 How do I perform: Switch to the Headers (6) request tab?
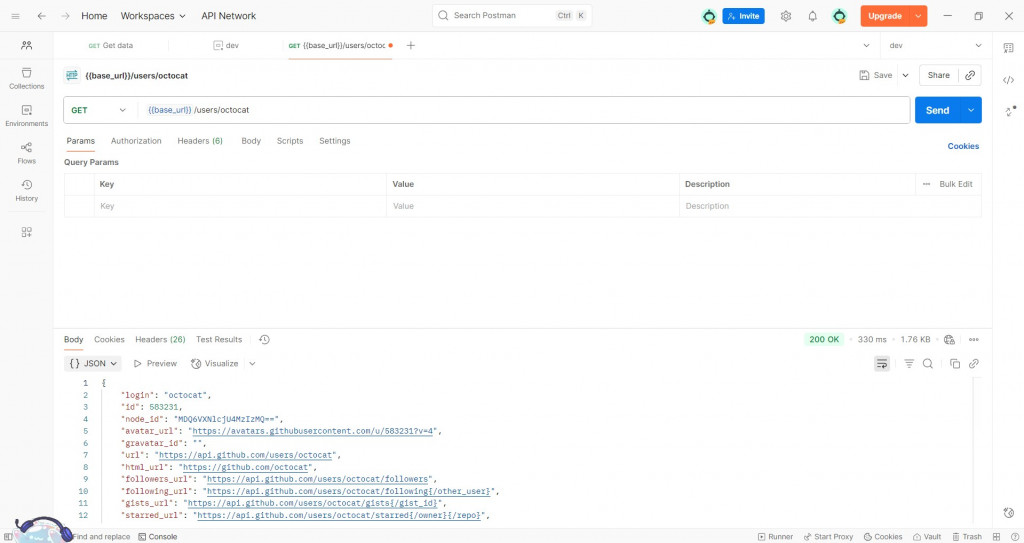[x=200, y=140]
